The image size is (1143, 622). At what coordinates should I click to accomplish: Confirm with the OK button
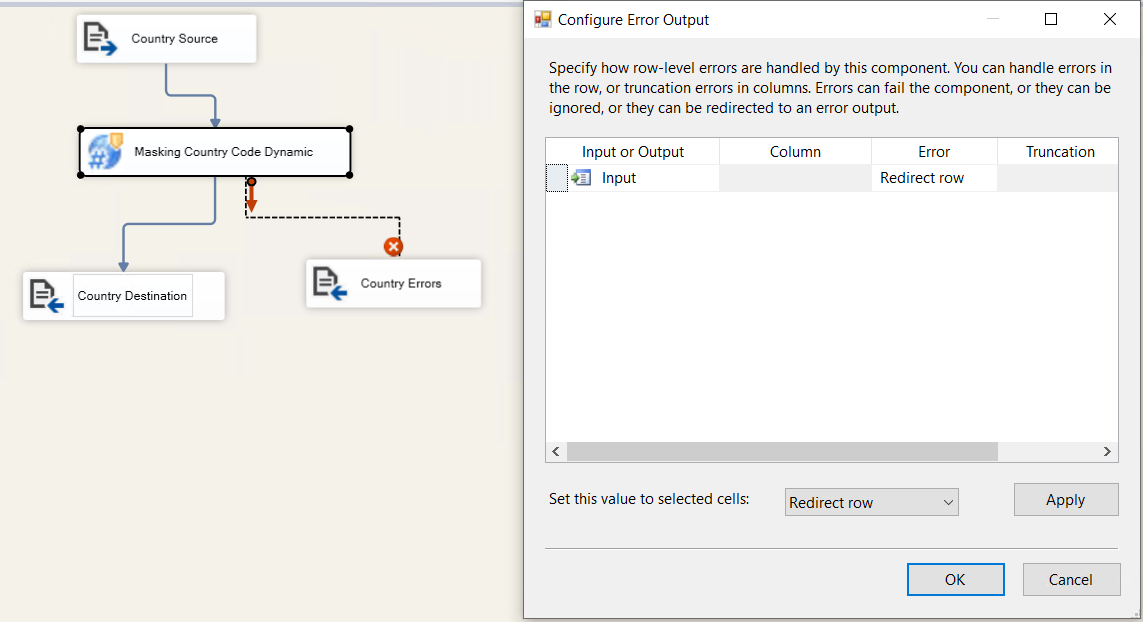coord(955,579)
